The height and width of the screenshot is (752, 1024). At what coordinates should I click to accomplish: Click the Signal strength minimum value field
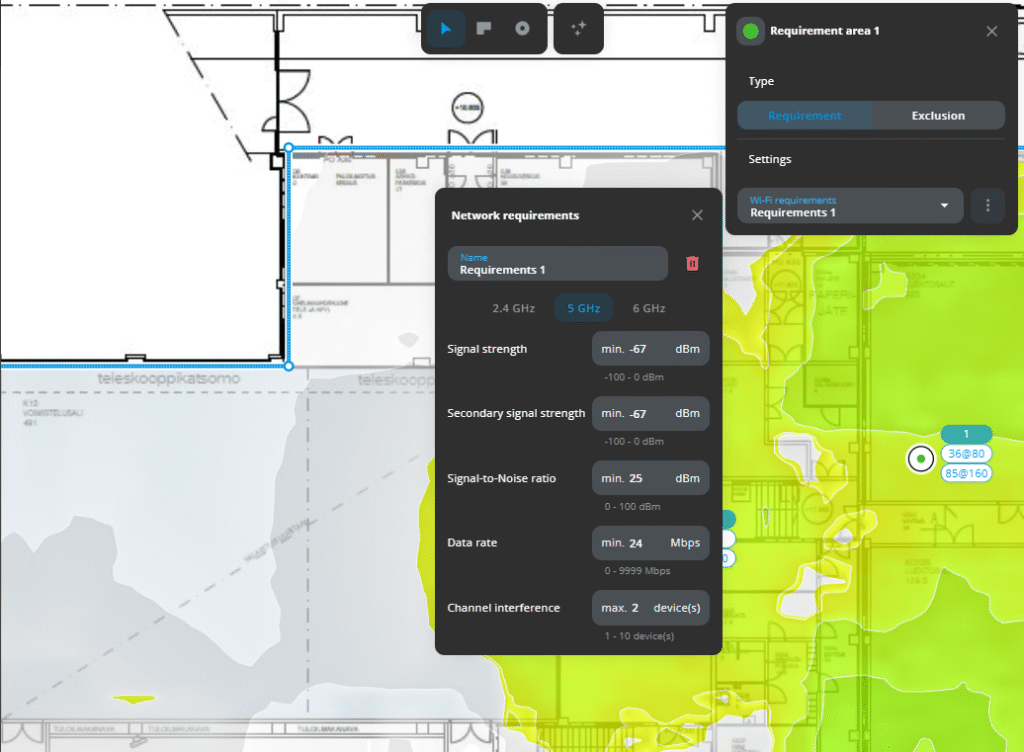(x=650, y=349)
